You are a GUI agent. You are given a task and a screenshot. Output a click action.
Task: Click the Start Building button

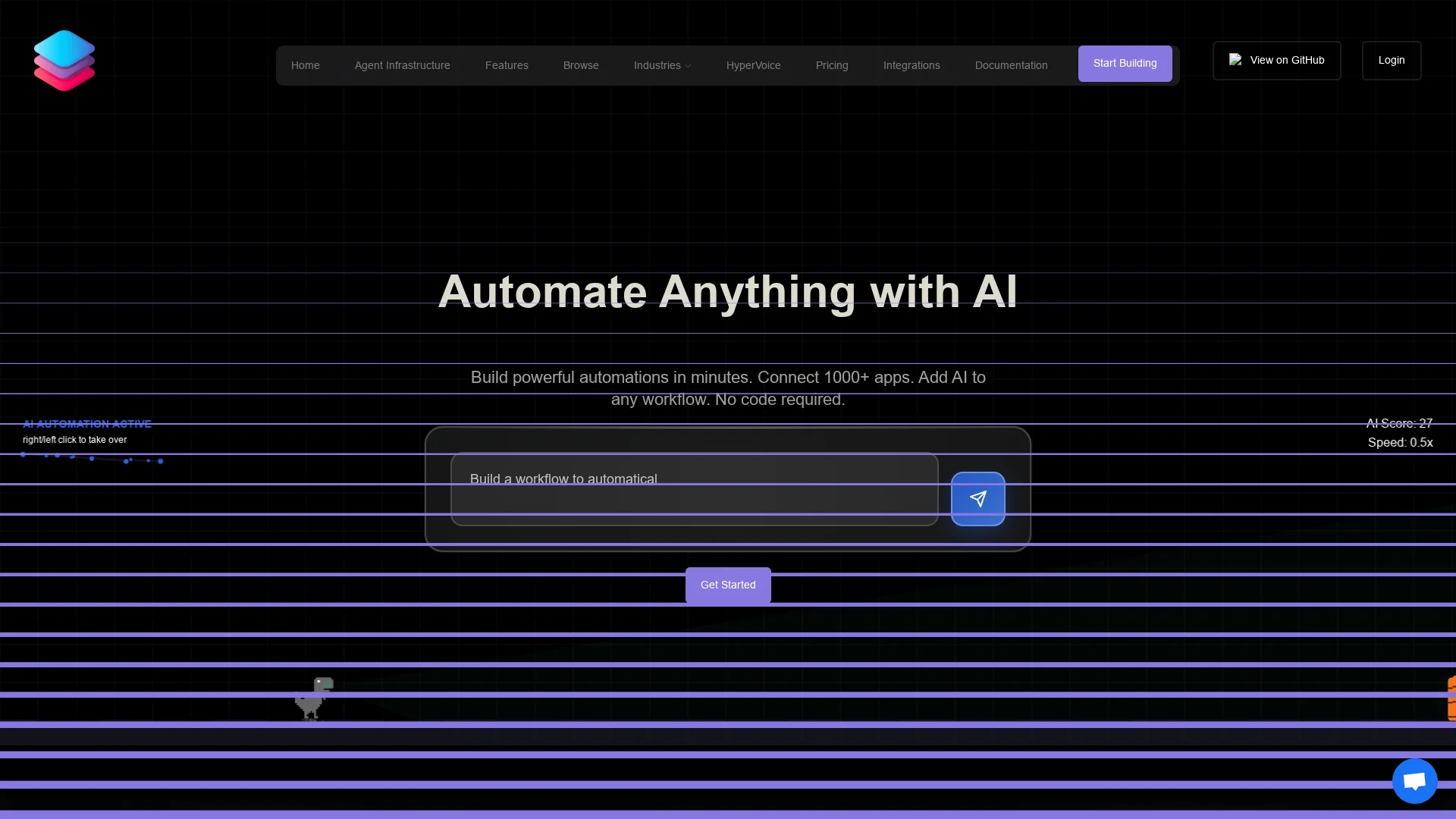click(x=1125, y=64)
